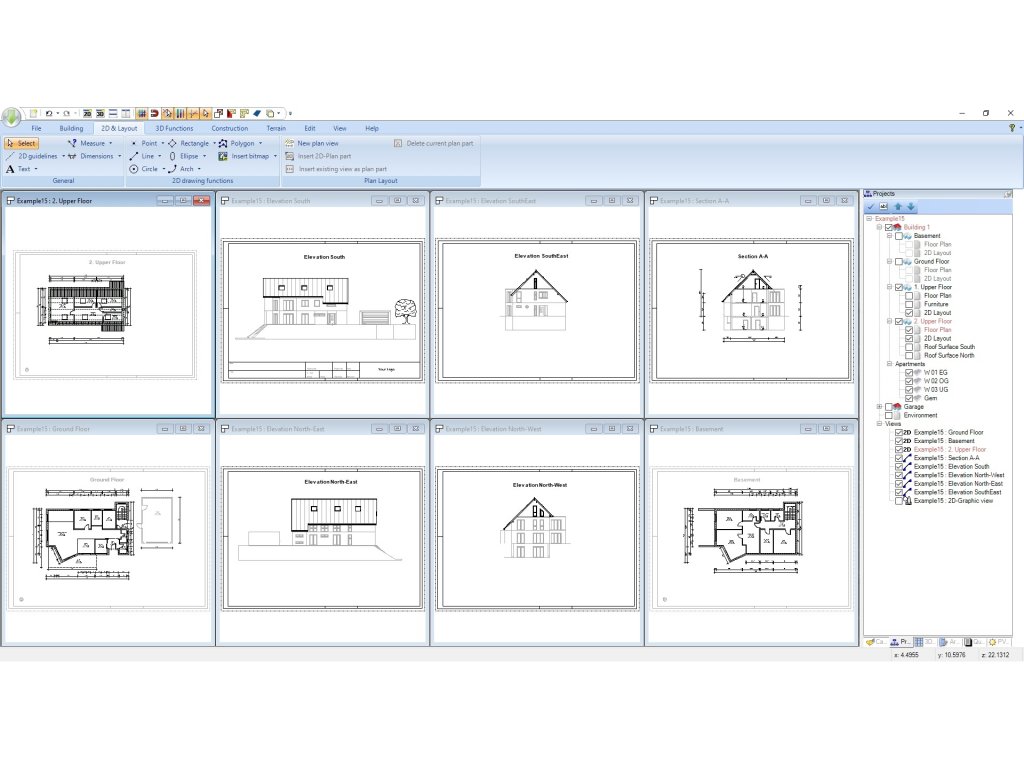Select the Circle drawing tool
The height and width of the screenshot is (768, 1024).
pyautogui.click(x=143, y=169)
